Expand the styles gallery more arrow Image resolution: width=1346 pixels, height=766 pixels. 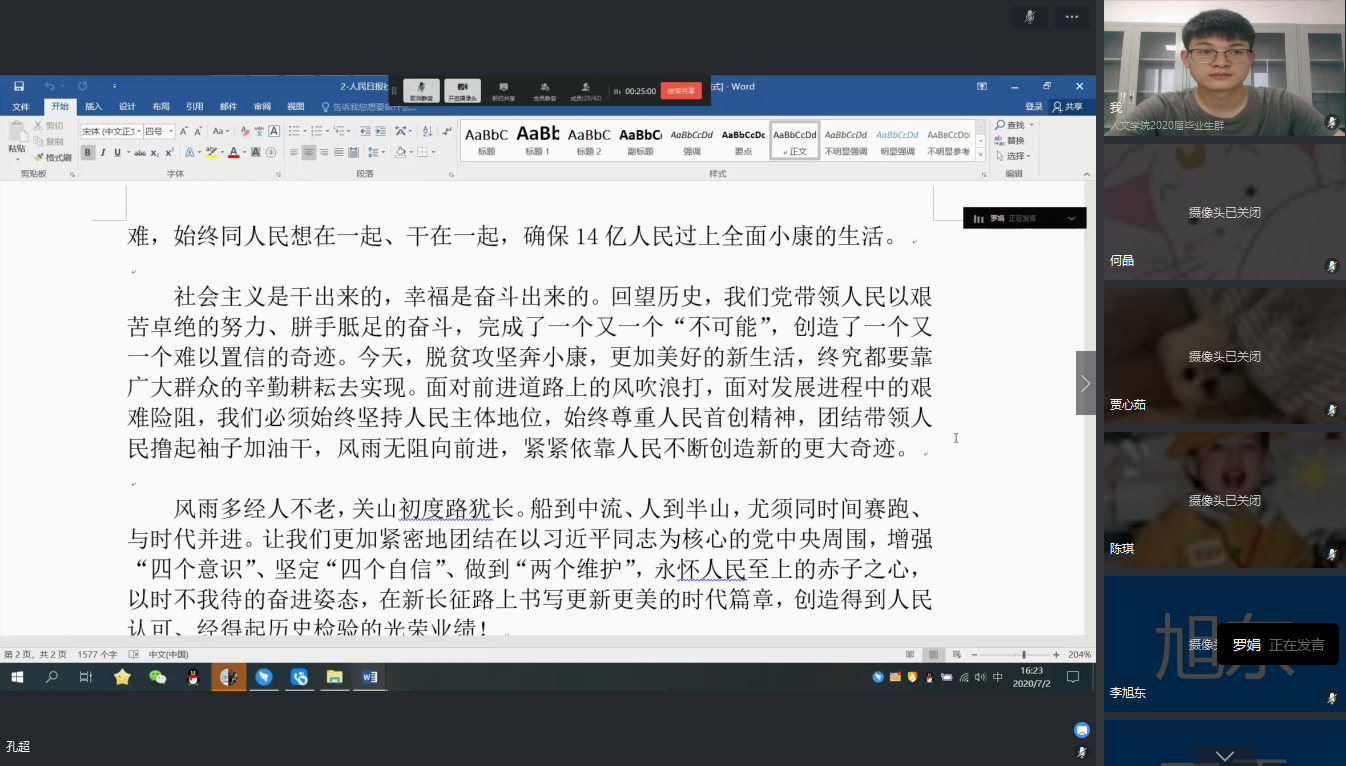tap(981, 155)
